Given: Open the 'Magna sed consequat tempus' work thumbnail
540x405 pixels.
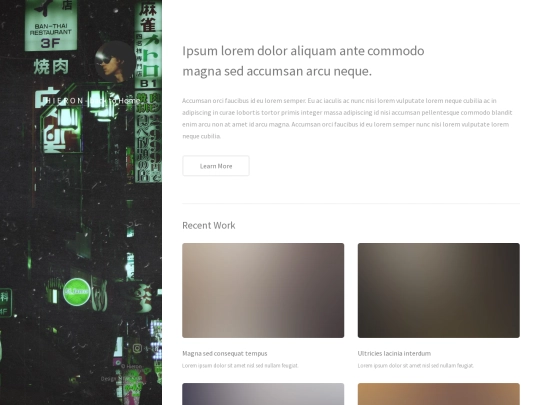Looking at the screenshot, I should click(x=263, y=290).
